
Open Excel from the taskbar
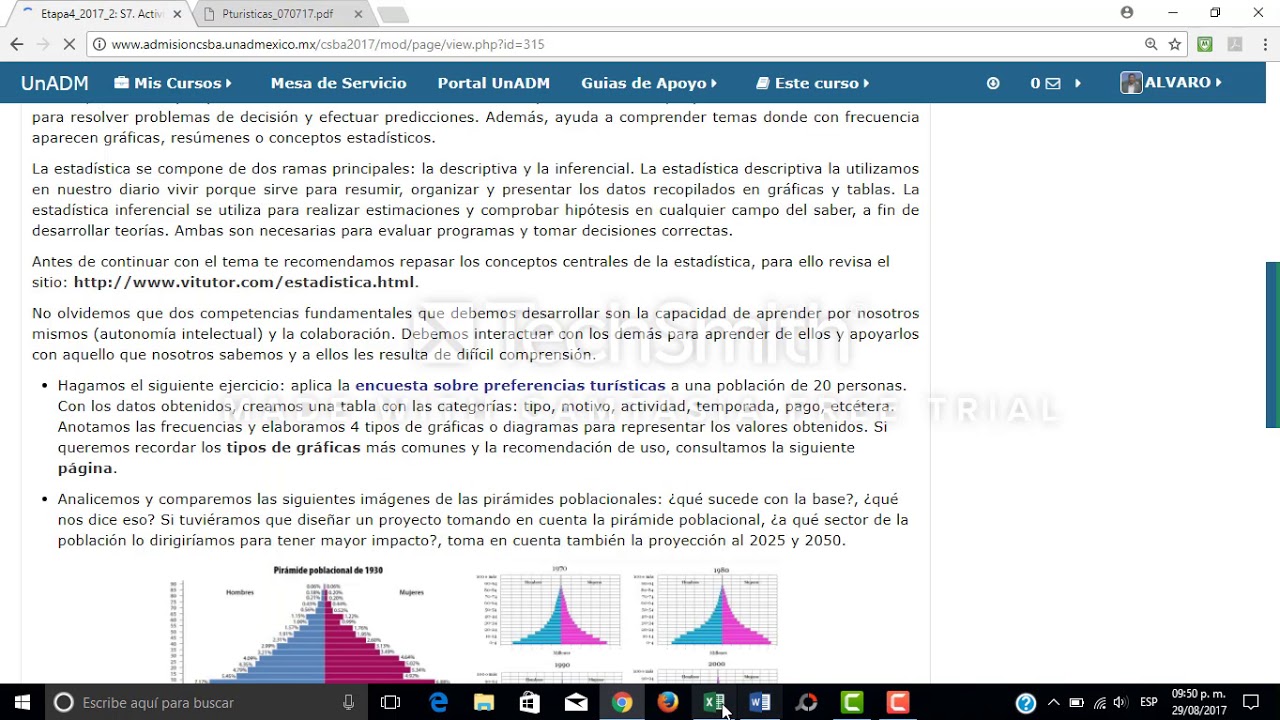tap(714, 702)
